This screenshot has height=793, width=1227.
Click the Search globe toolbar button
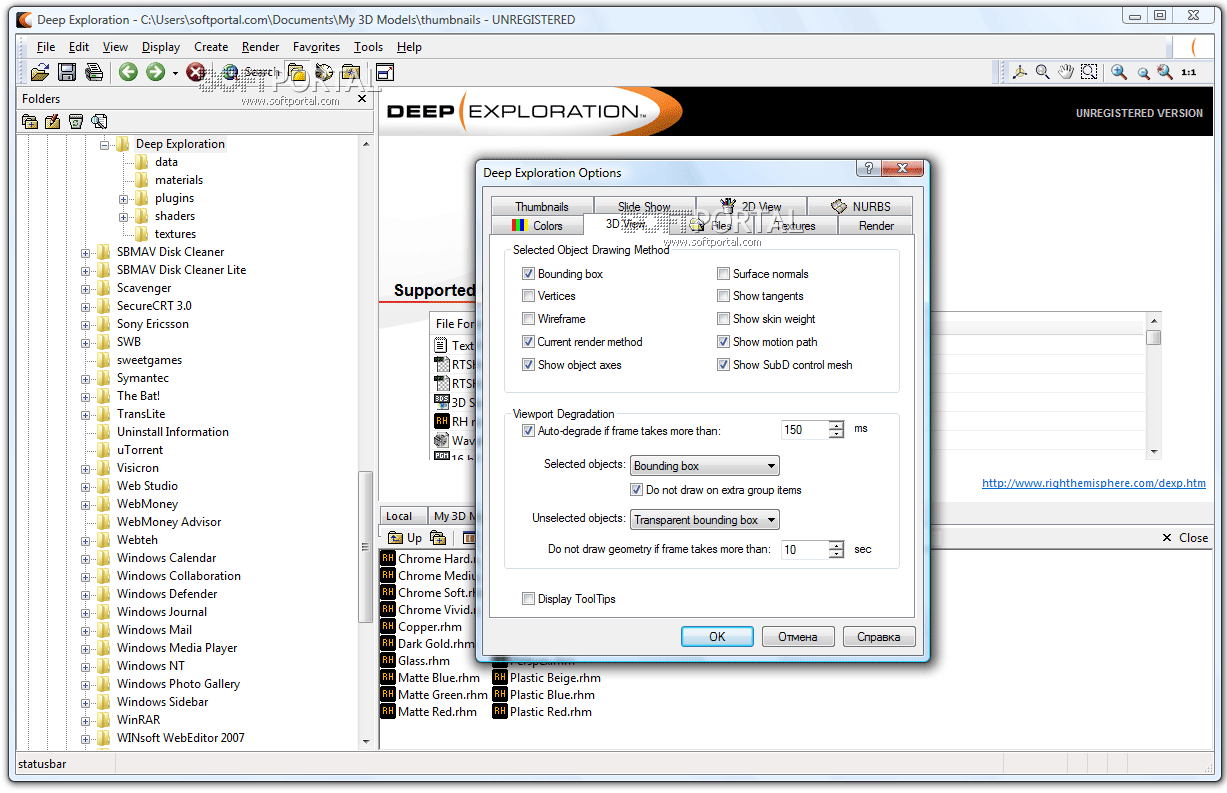tap(250, 72)
